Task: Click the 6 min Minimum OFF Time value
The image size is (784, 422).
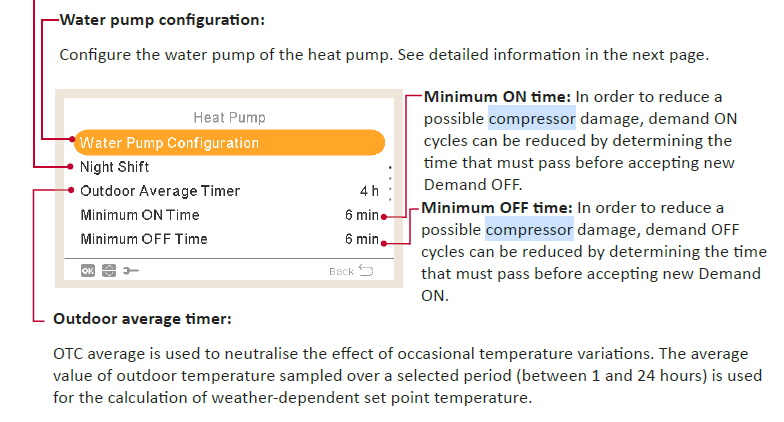Action: tap(361, 239)
